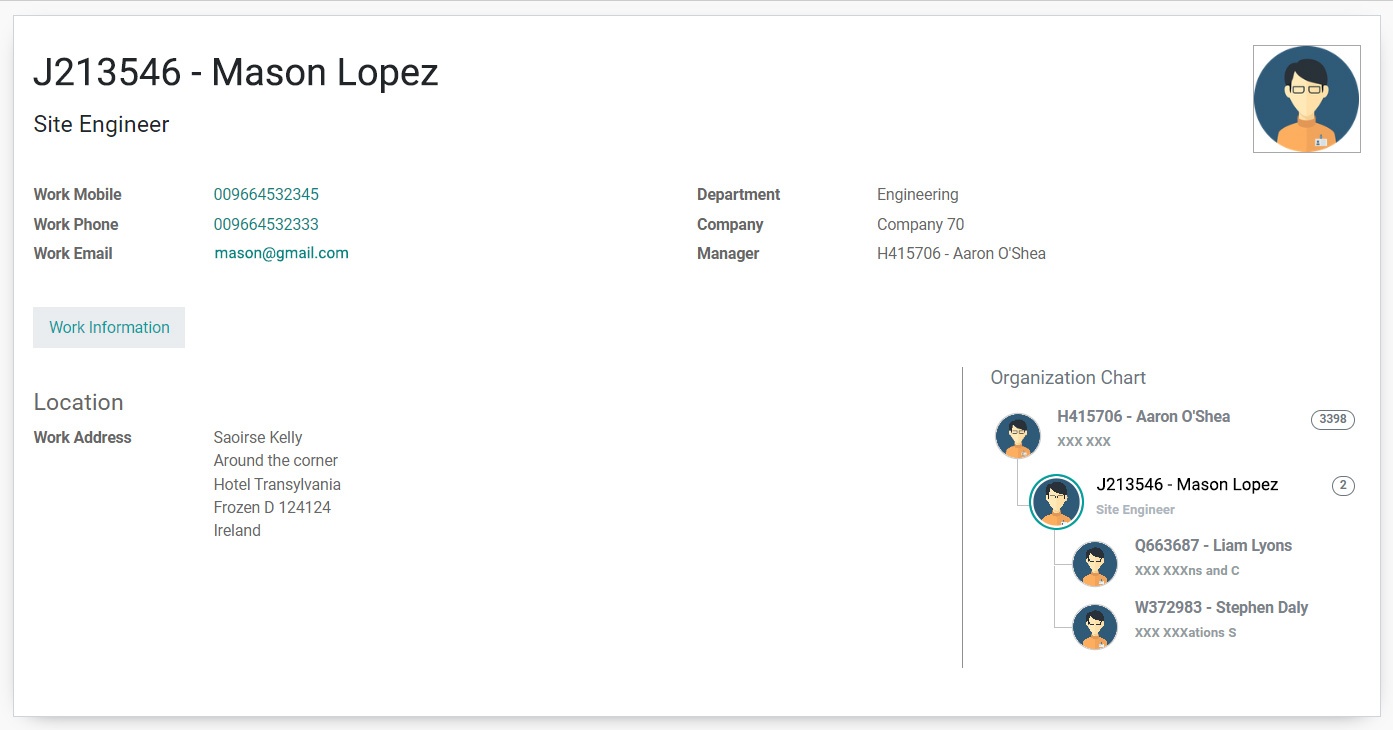
Task: Call work mobile number 009664532345
Action: [266, 194]
